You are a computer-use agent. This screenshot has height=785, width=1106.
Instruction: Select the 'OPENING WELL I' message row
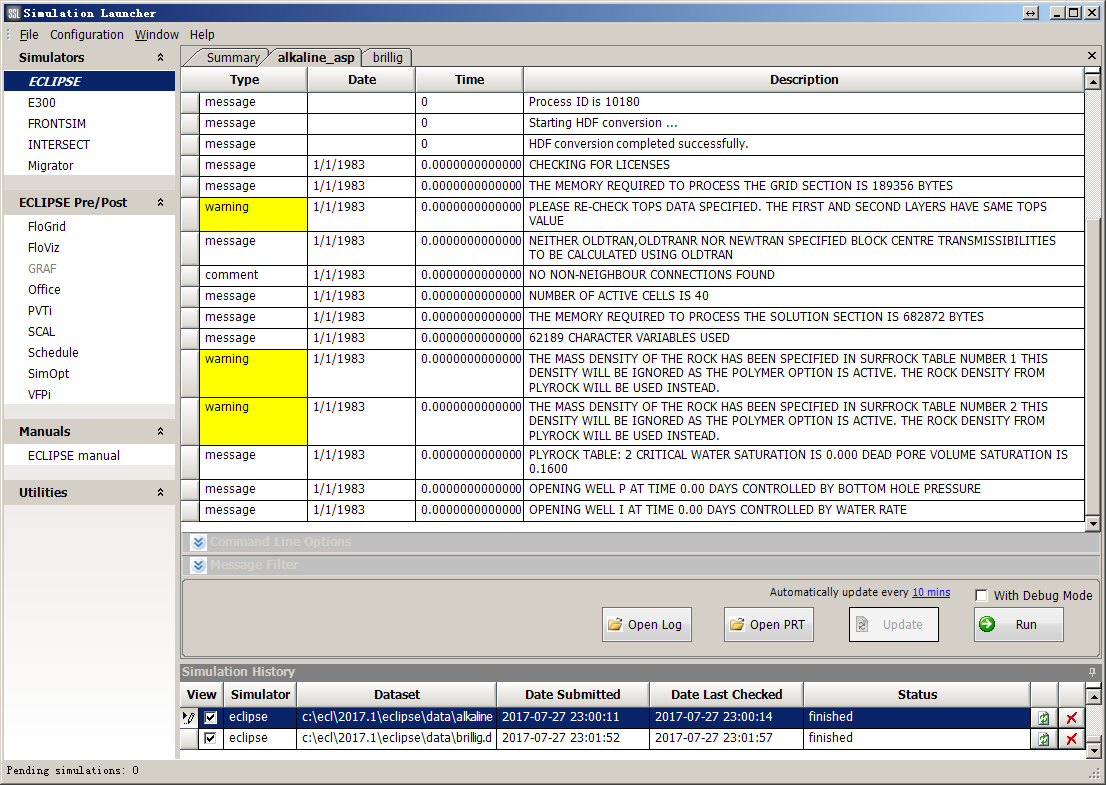click(633, 510)
